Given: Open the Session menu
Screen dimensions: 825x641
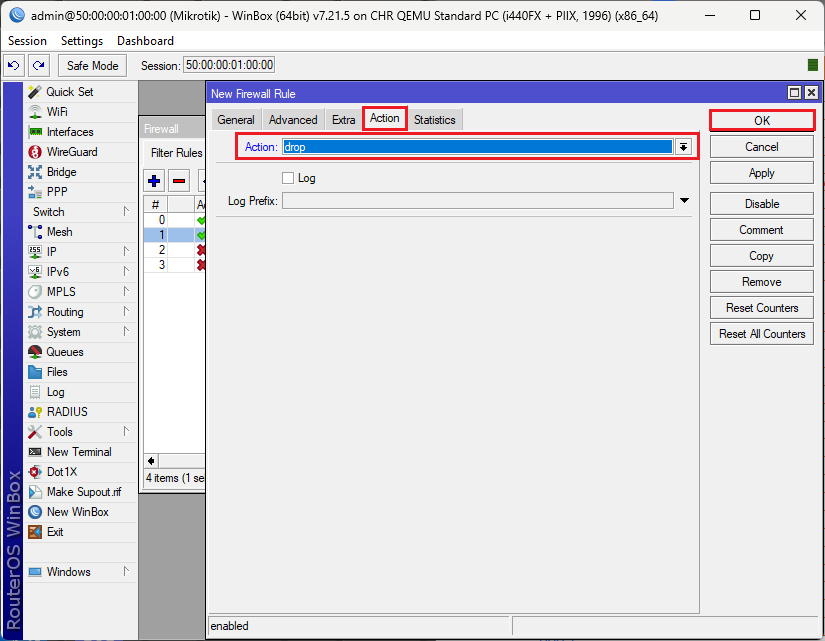Looking at the screenshot, I should click(x=27, y=41).
